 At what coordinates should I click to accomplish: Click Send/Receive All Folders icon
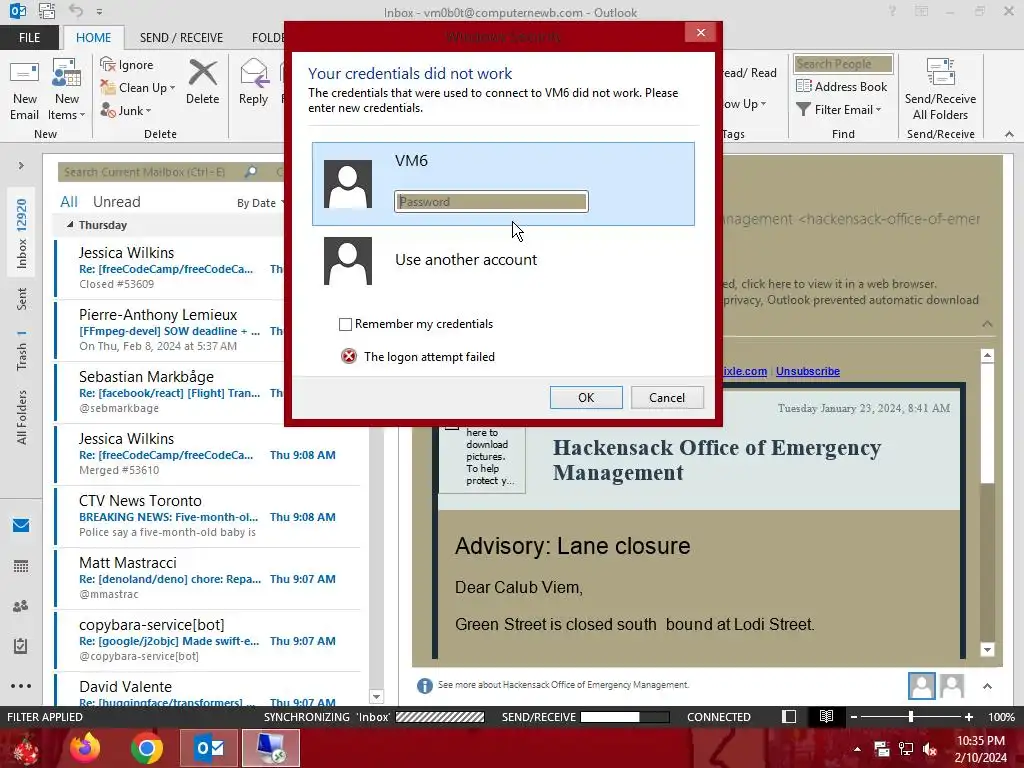[x=940, y=73]
